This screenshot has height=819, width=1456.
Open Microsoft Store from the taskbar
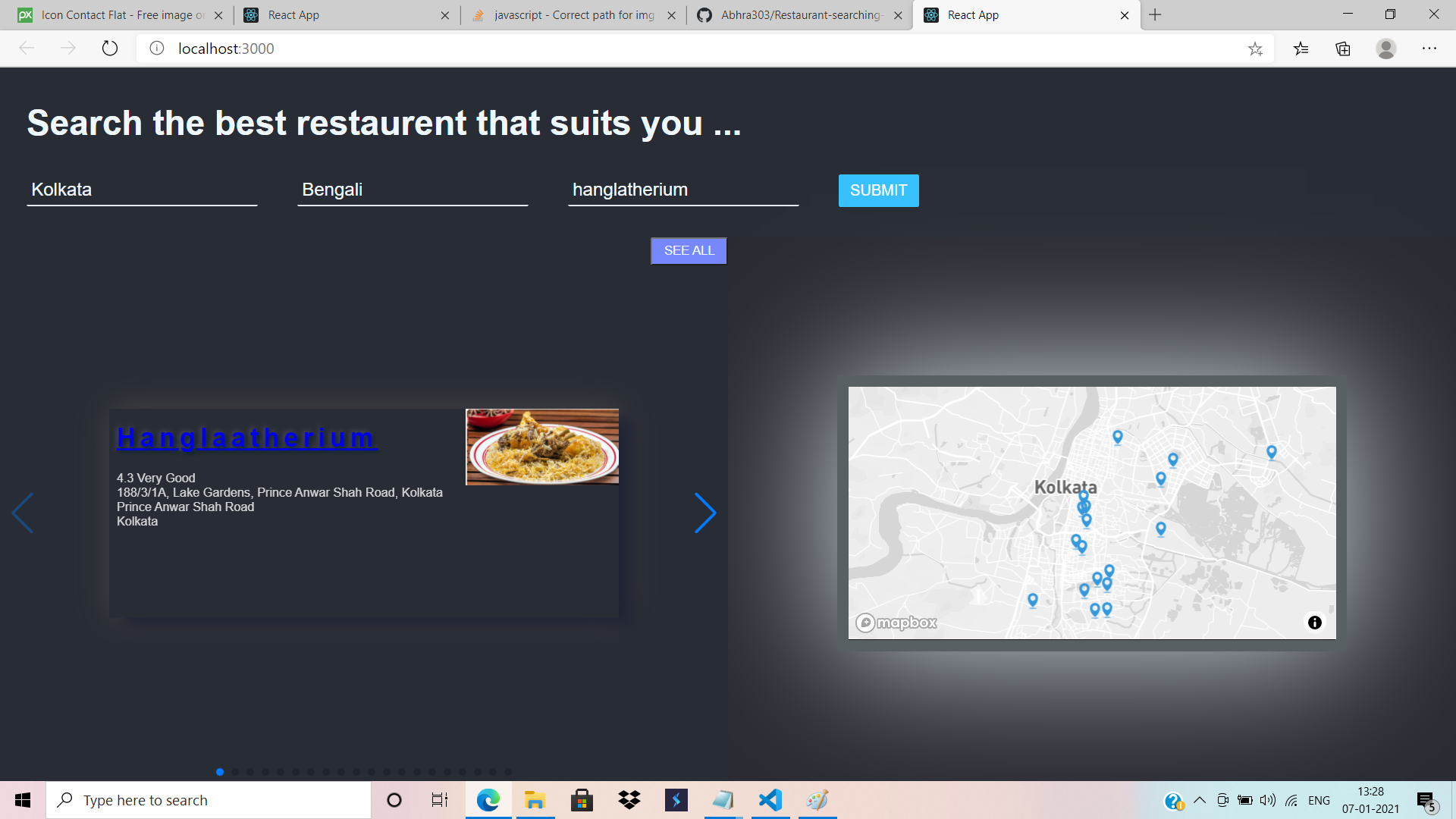click(582, 800)
